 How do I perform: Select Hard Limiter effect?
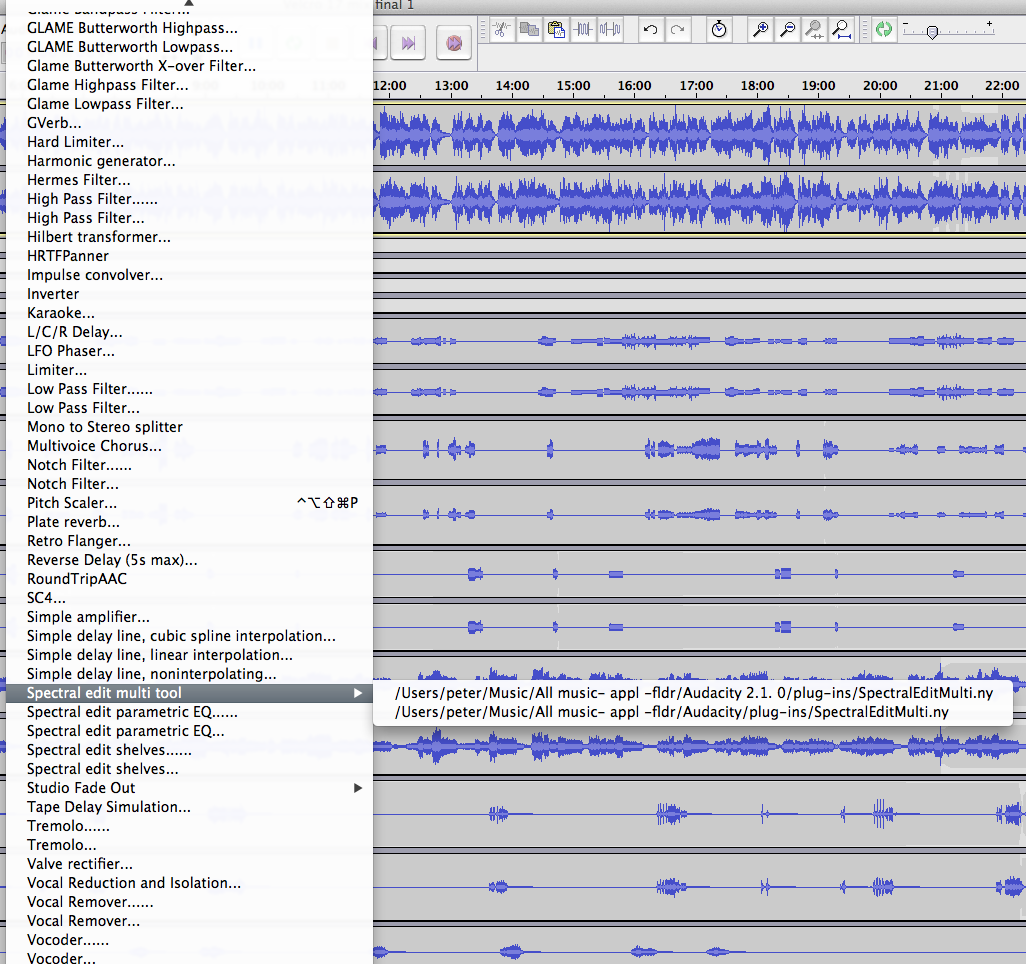(x=189, y=142)
